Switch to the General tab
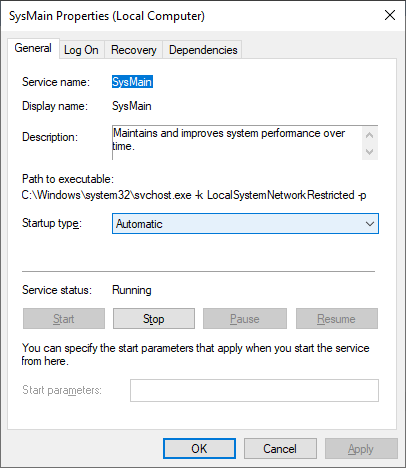This screenshot has height=468, width=406. click(x=33, y=48)
